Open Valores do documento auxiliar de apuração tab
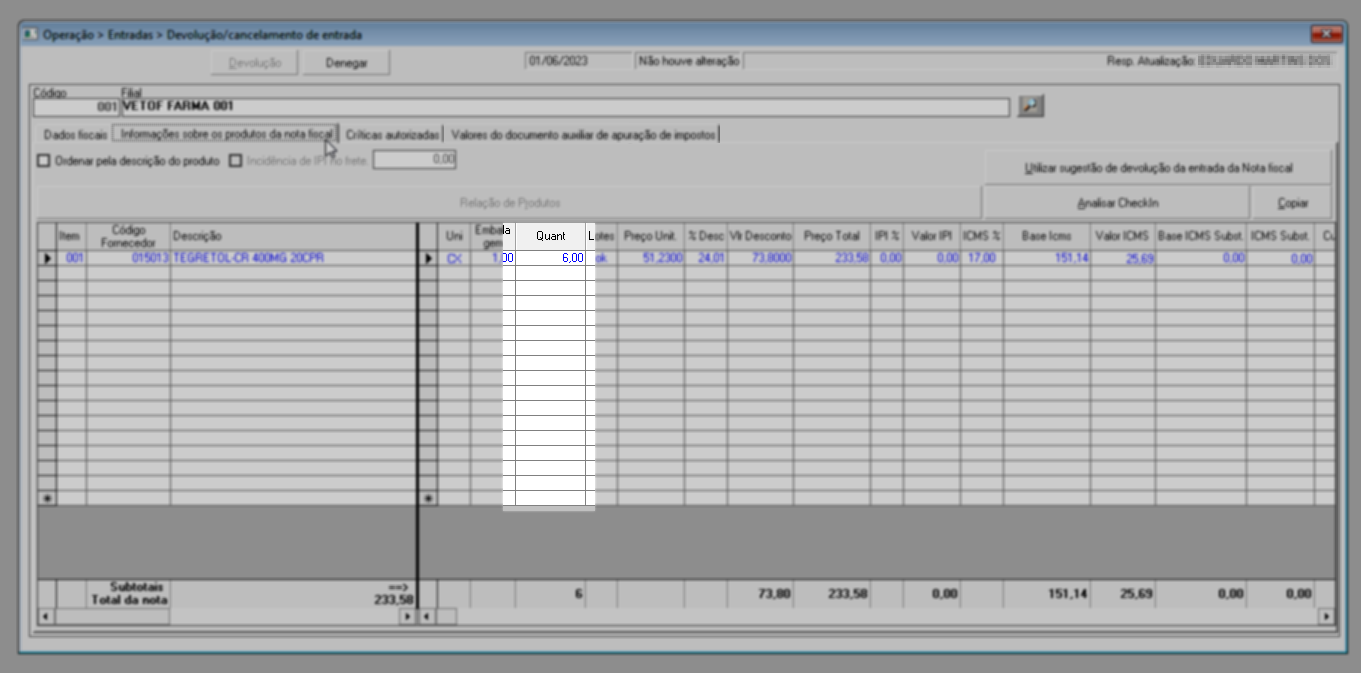Viewport: 1361px width, 673px height. tap(583, 134)
